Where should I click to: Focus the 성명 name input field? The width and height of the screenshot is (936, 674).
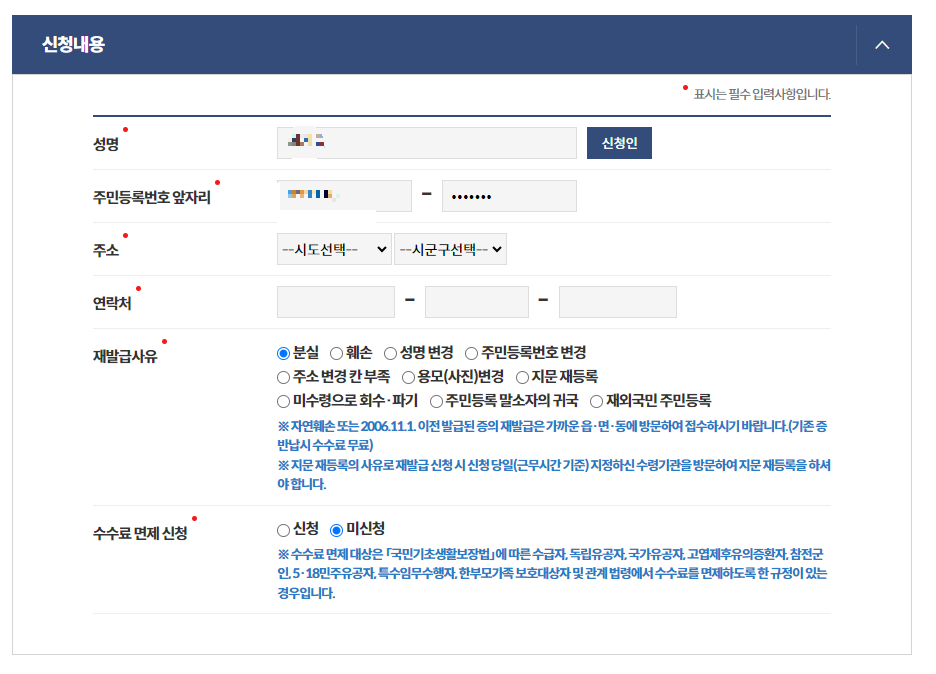coord(427,143)
